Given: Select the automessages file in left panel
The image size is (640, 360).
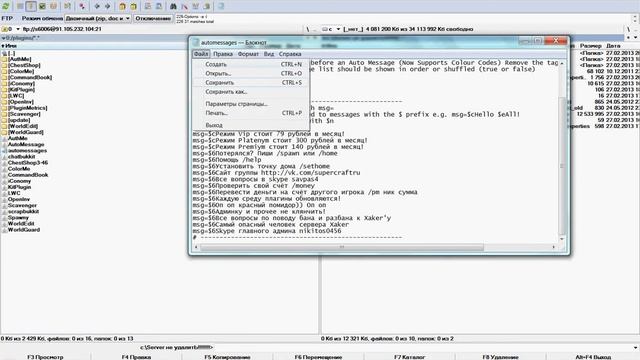Looking at the screenshot, I should click(x=27, y=151).
